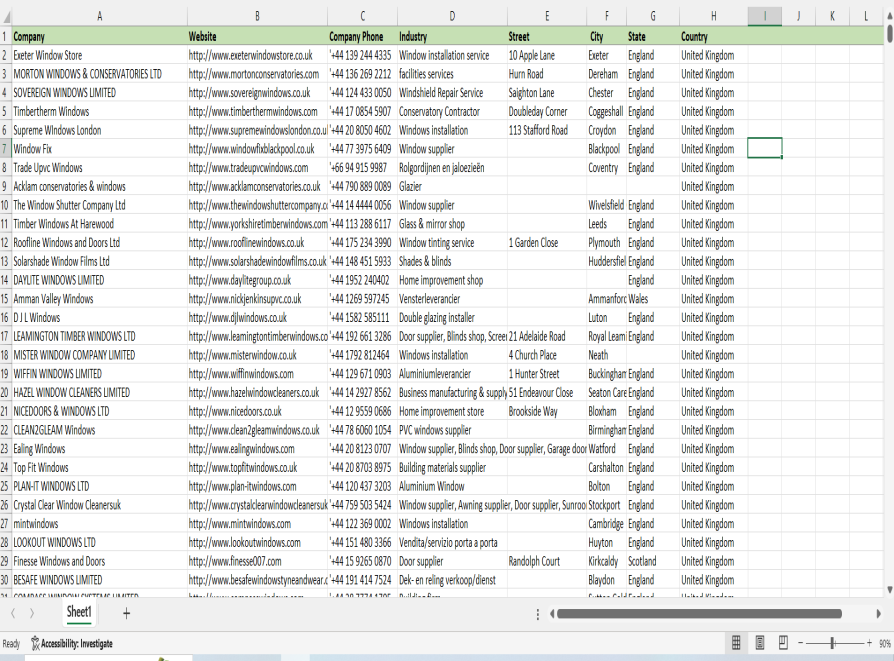This screenshot has height=661, width=894.
Task: Click the daylitegroup.co.uk website cell
Action: coord(257,280)
